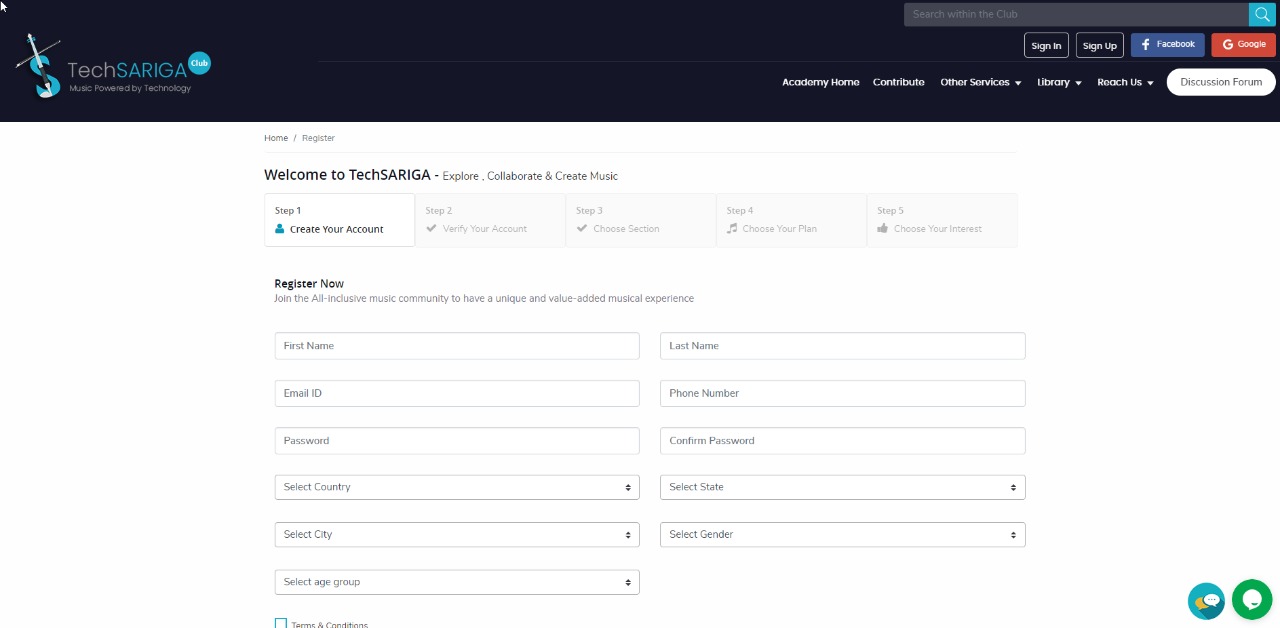This screenshot has height=628, width=1280.
Task: Click the Home breadcrumb link
Action: click(276, 138)
